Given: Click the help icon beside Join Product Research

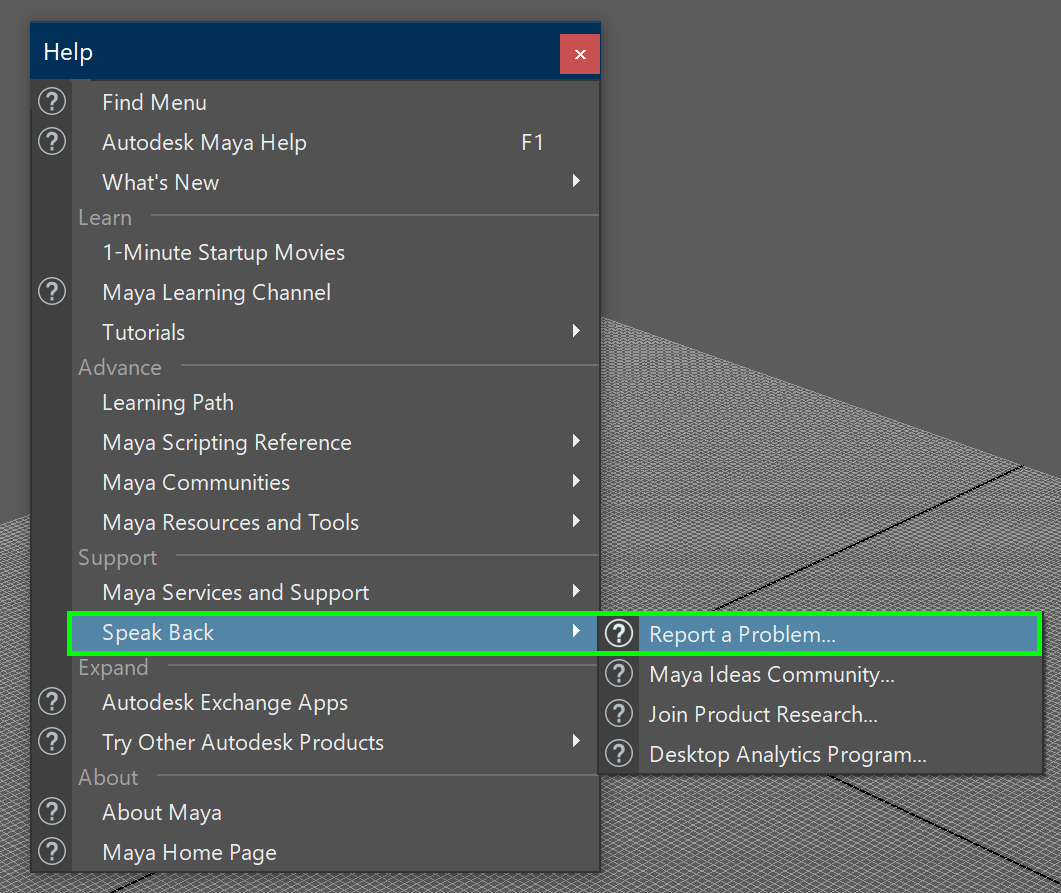Looking at the screenshot, I should tap(618, 713).
